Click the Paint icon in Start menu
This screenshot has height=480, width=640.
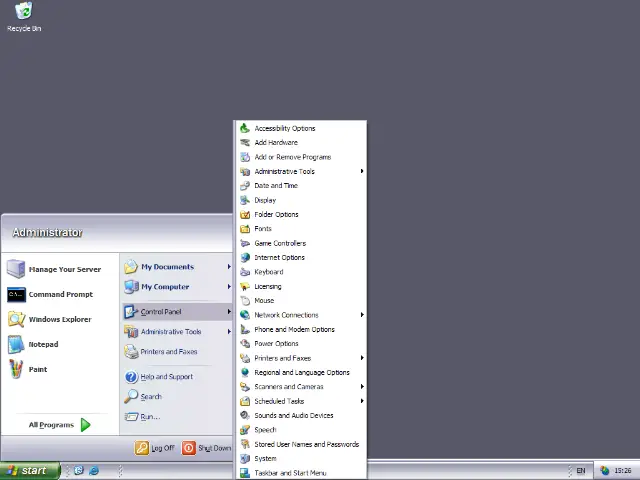(x=16, y=369)
